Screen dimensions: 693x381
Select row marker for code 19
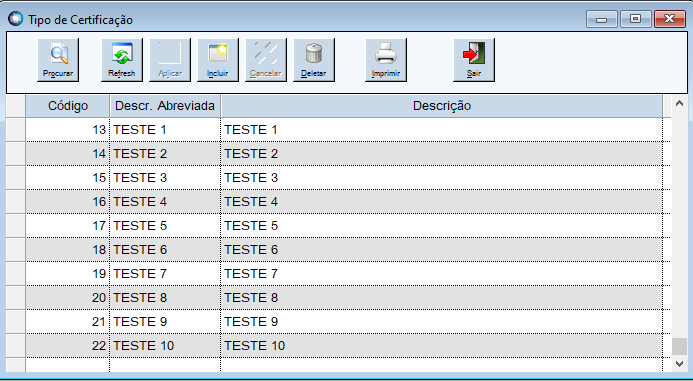pos(16,274)
